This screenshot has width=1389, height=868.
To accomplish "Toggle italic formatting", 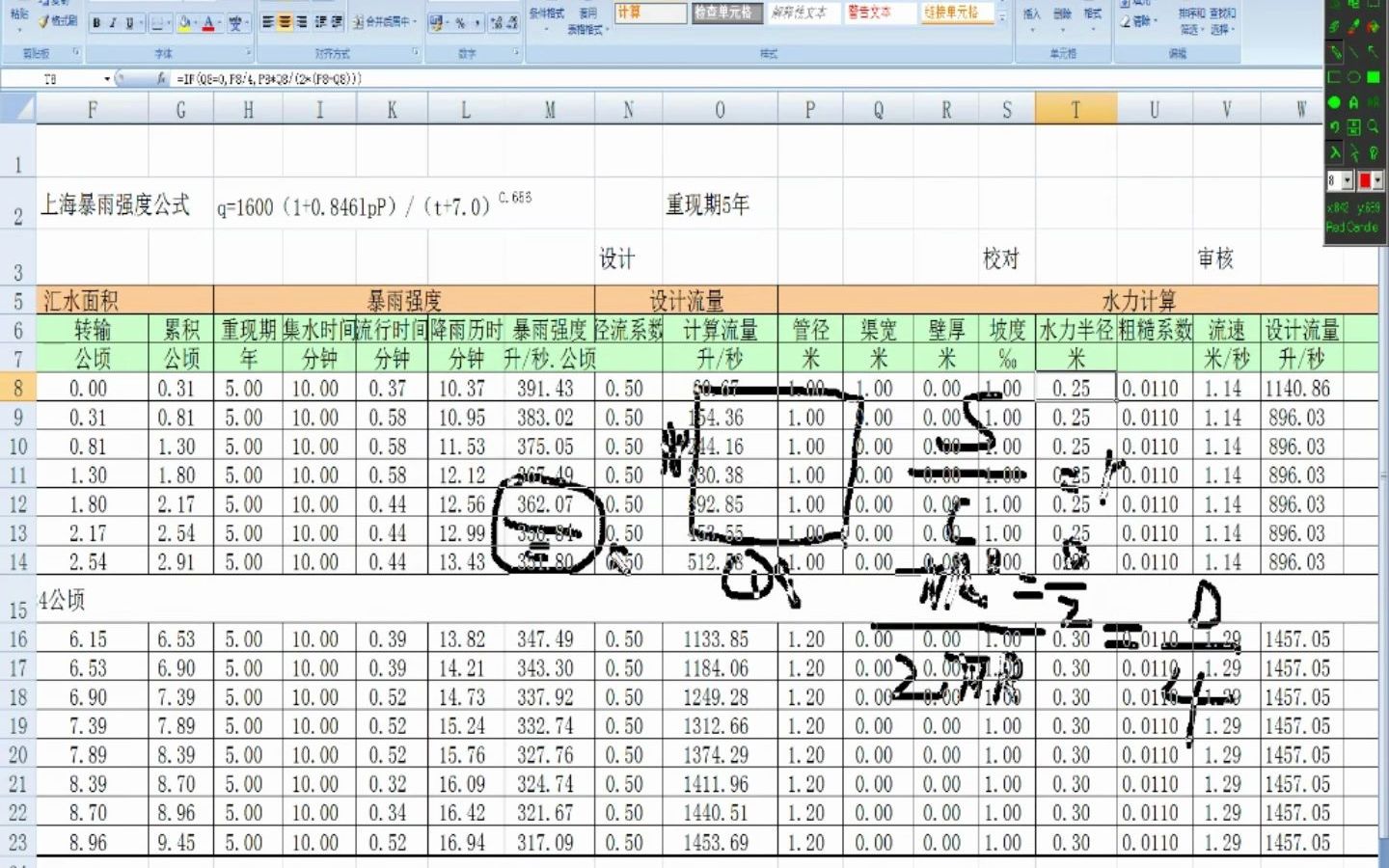I will 113,22.
